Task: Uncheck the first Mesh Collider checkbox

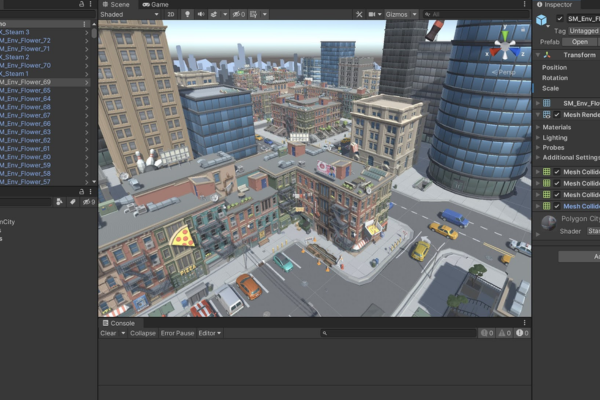Action: (x=558, y=172)
